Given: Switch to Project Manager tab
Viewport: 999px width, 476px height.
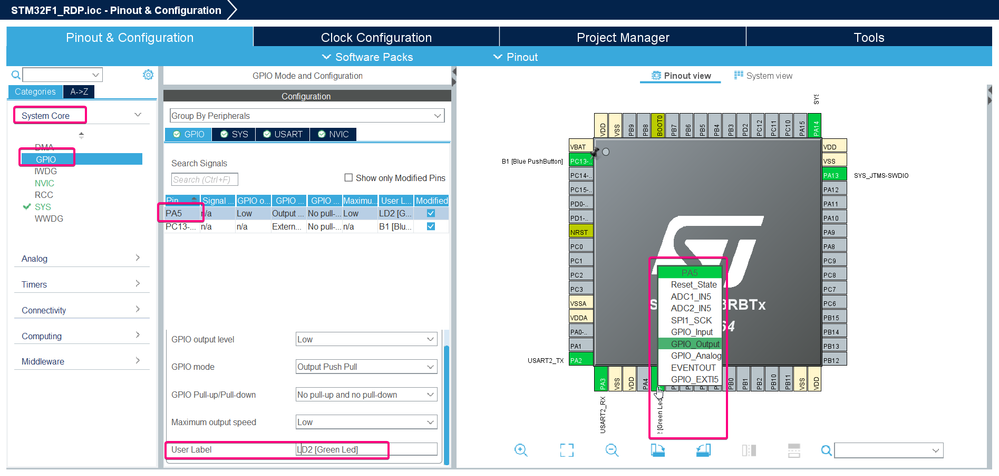Looking at the screenshot, I should 622,38.
